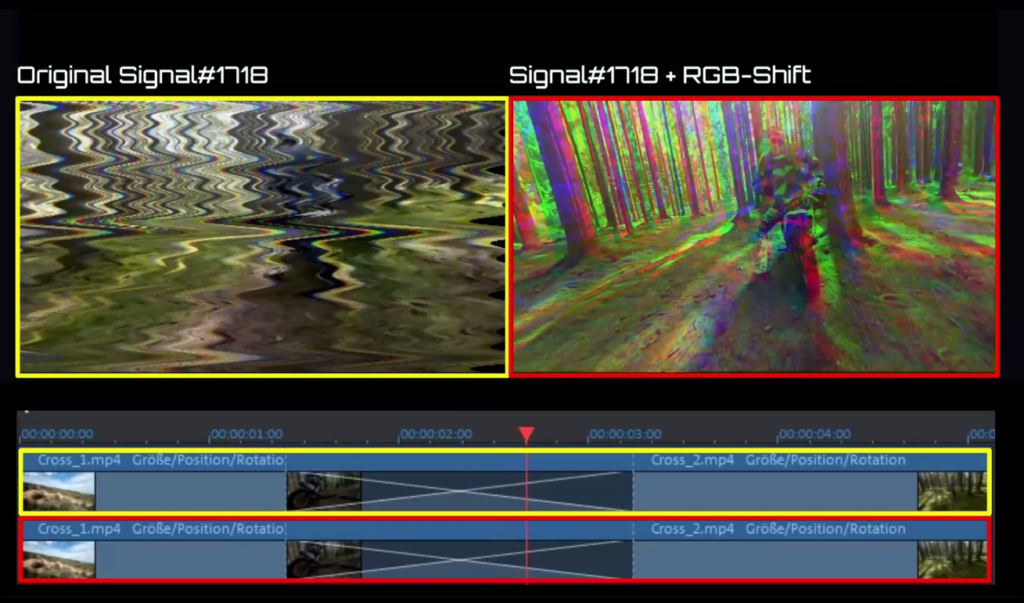Click the 00:00:01:00 timecode on the ruler

pos(246,434)
